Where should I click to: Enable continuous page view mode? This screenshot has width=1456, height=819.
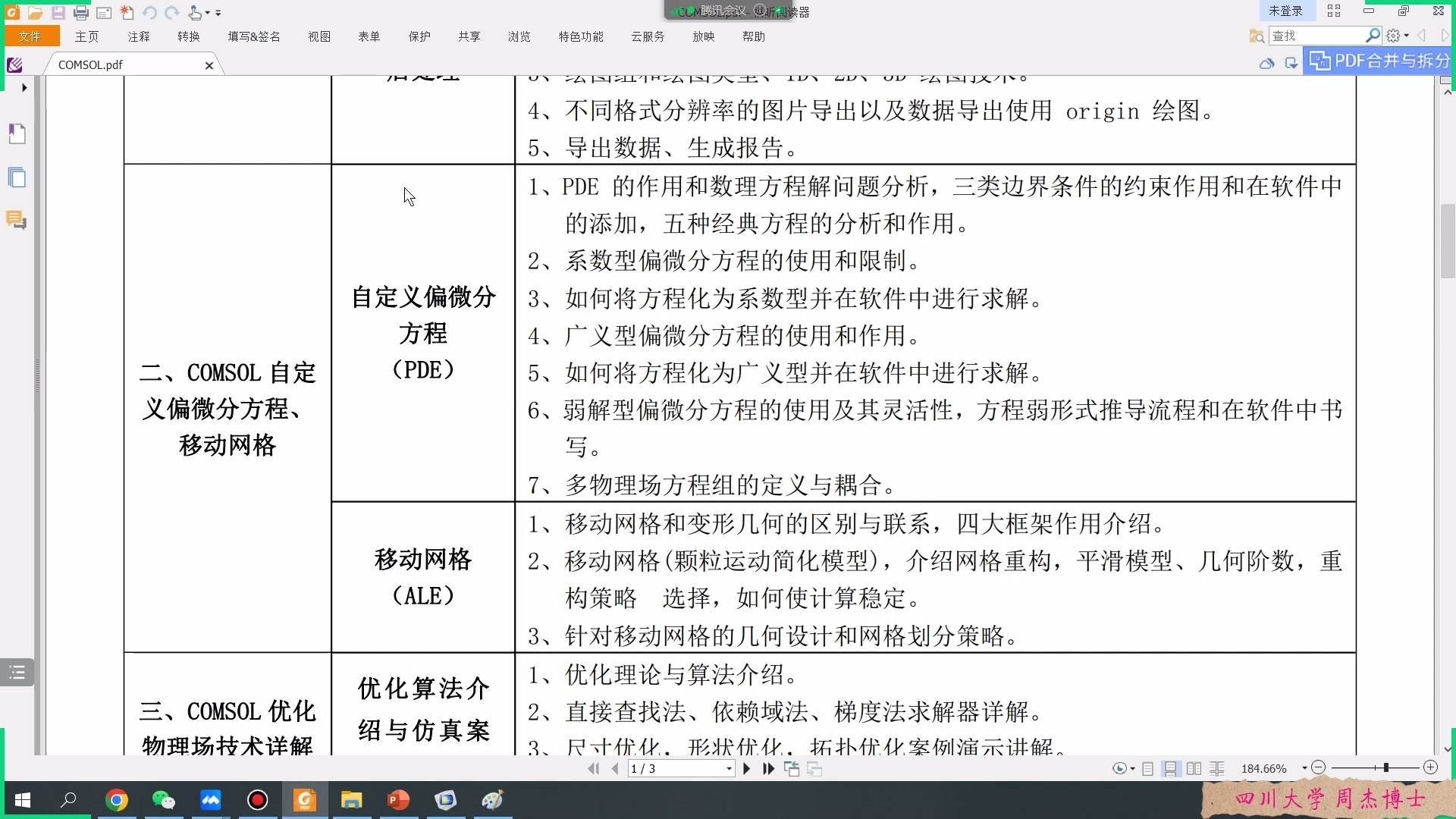tap(1170, 769)
